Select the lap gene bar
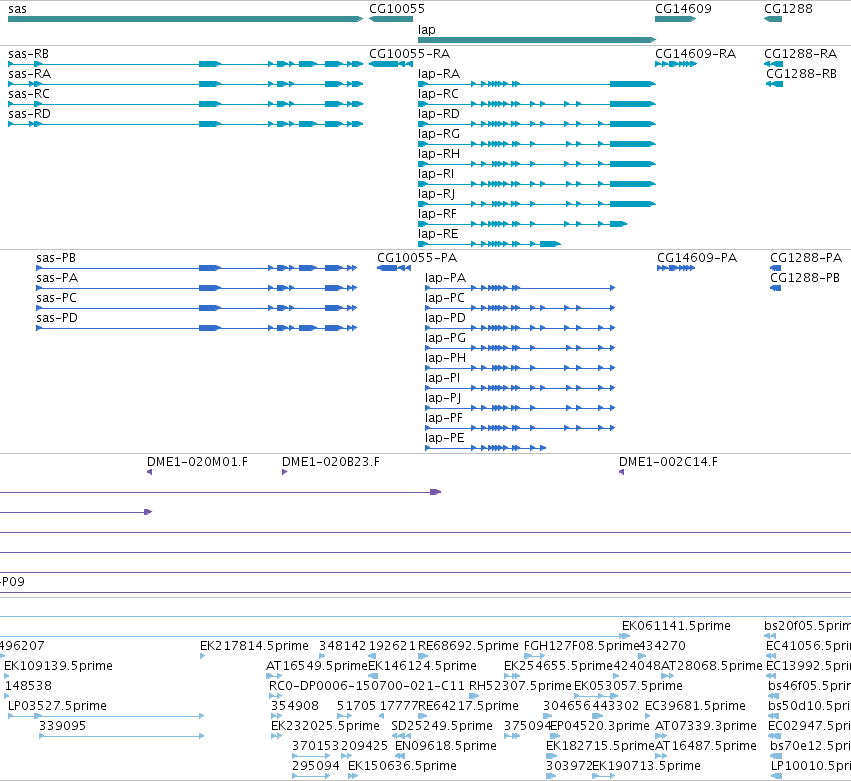851x781 pixels. [x=537, y=40]
